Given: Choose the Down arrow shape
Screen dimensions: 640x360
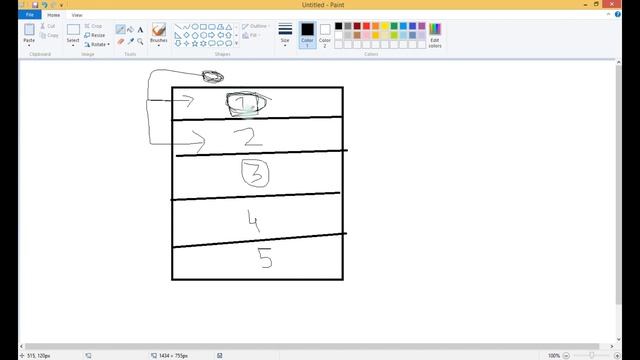Looking at the screenshot, I should pyautogui.click(x=178, y=43).
